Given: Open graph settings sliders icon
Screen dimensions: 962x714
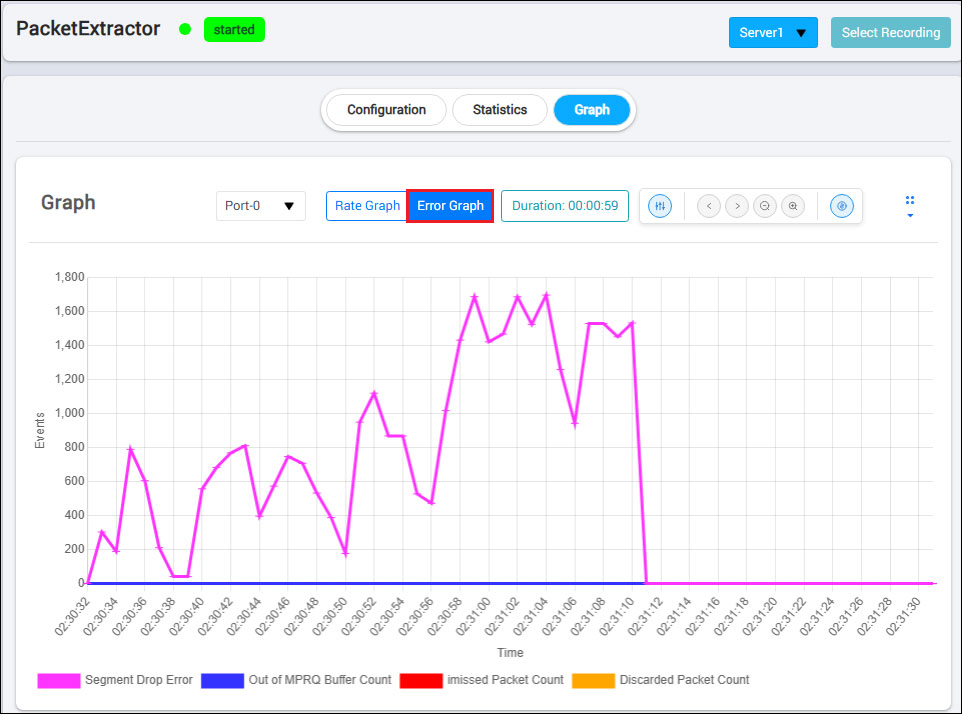Looking at the screenshot, I should tap(660, 206).
